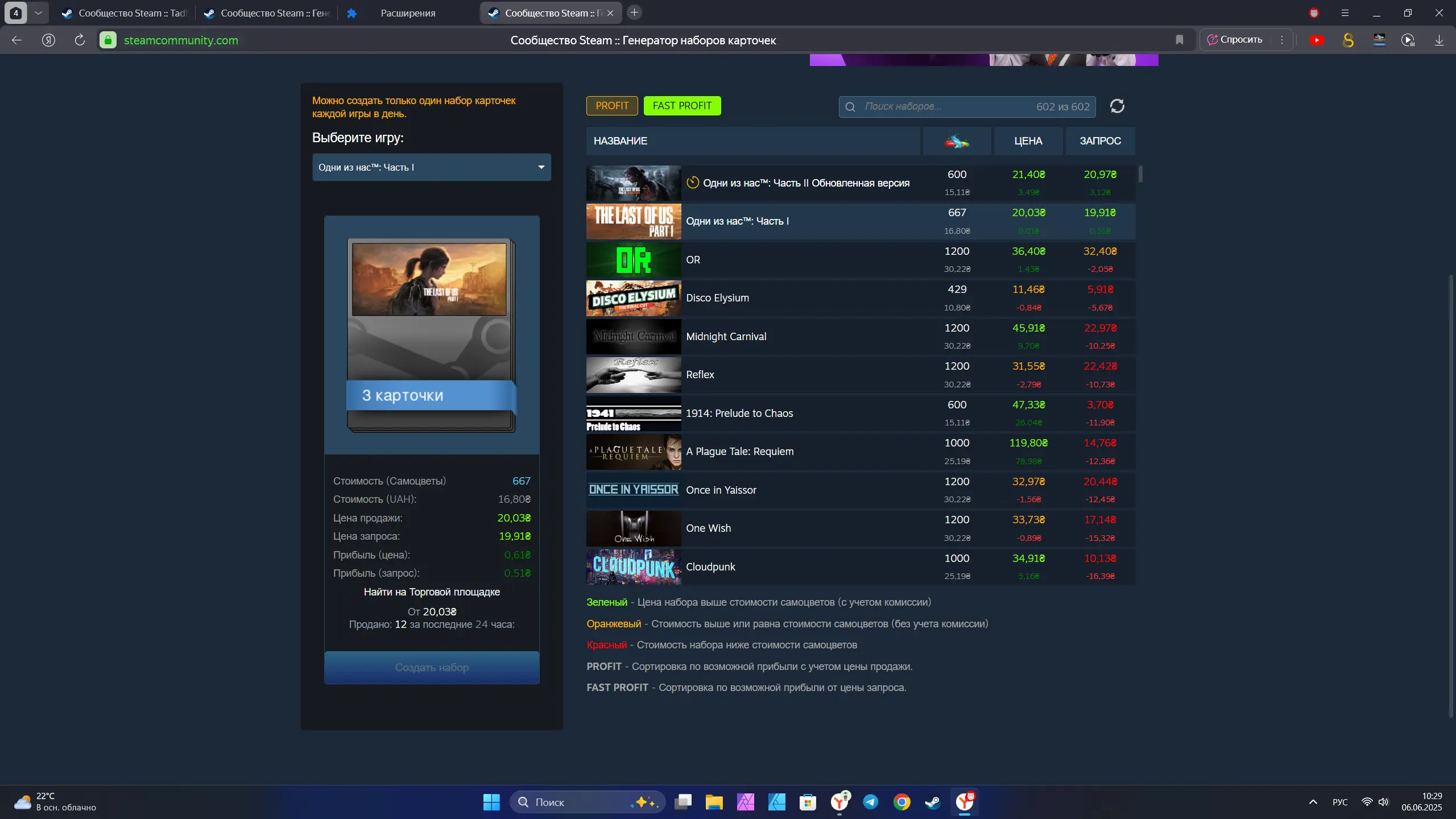Open the Yandex home icon
The image size is (1456, 819).
click(48, 40)
